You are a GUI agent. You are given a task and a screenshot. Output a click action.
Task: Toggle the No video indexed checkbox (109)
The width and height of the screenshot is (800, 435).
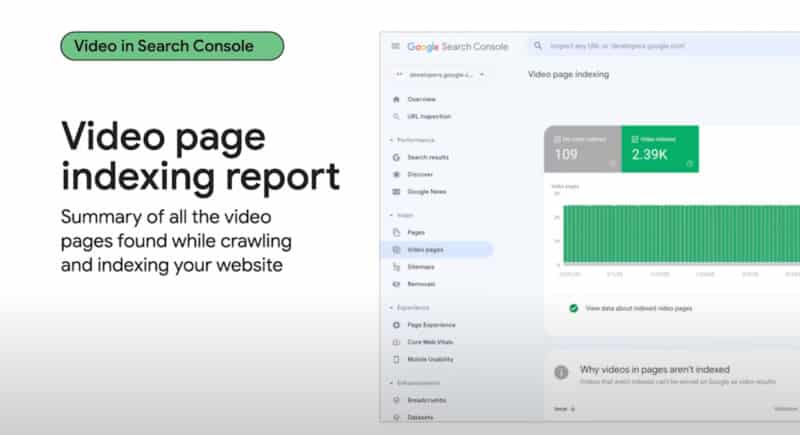[x=556, y=138]
